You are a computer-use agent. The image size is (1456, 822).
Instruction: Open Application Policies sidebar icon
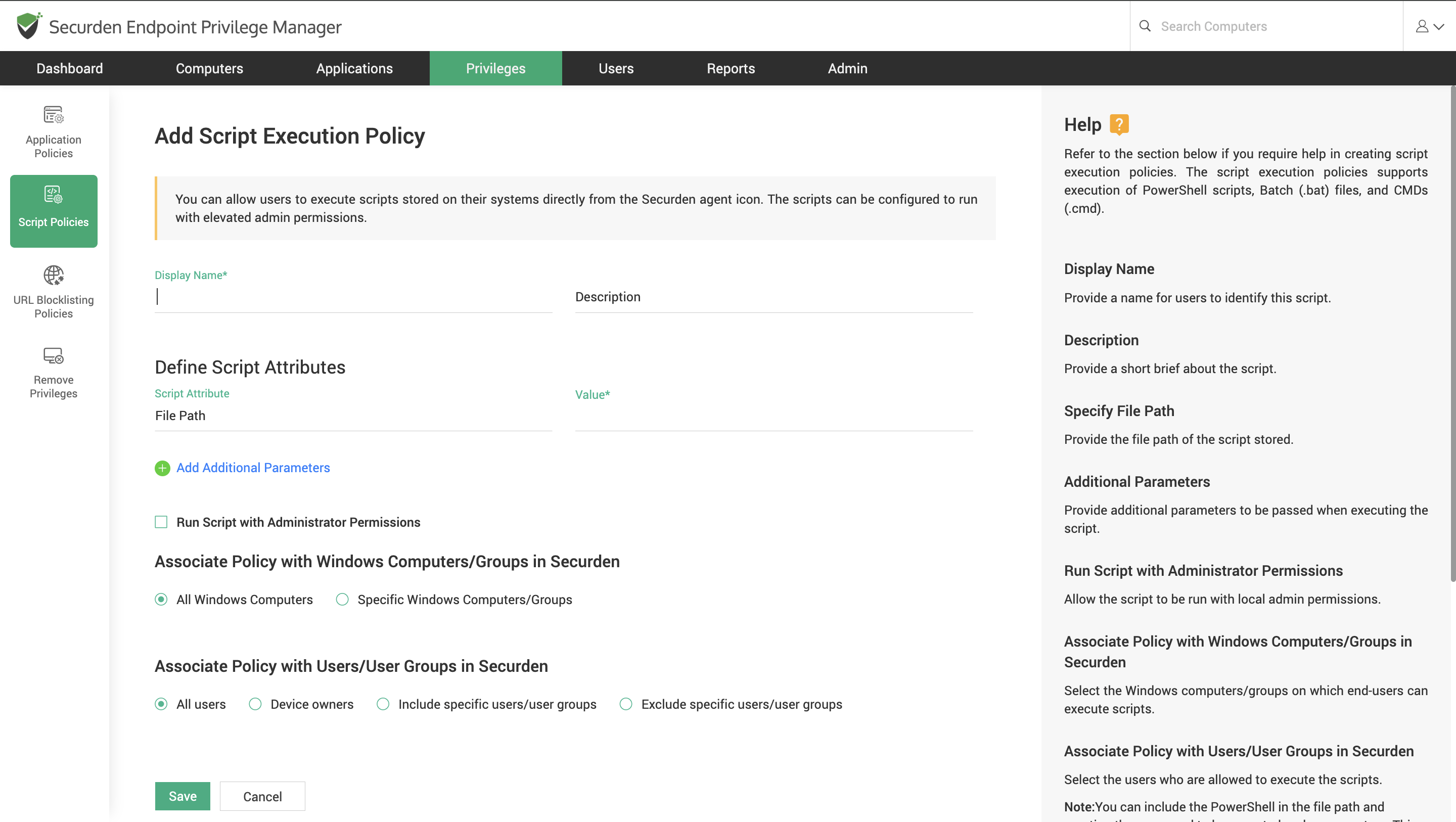54,115
